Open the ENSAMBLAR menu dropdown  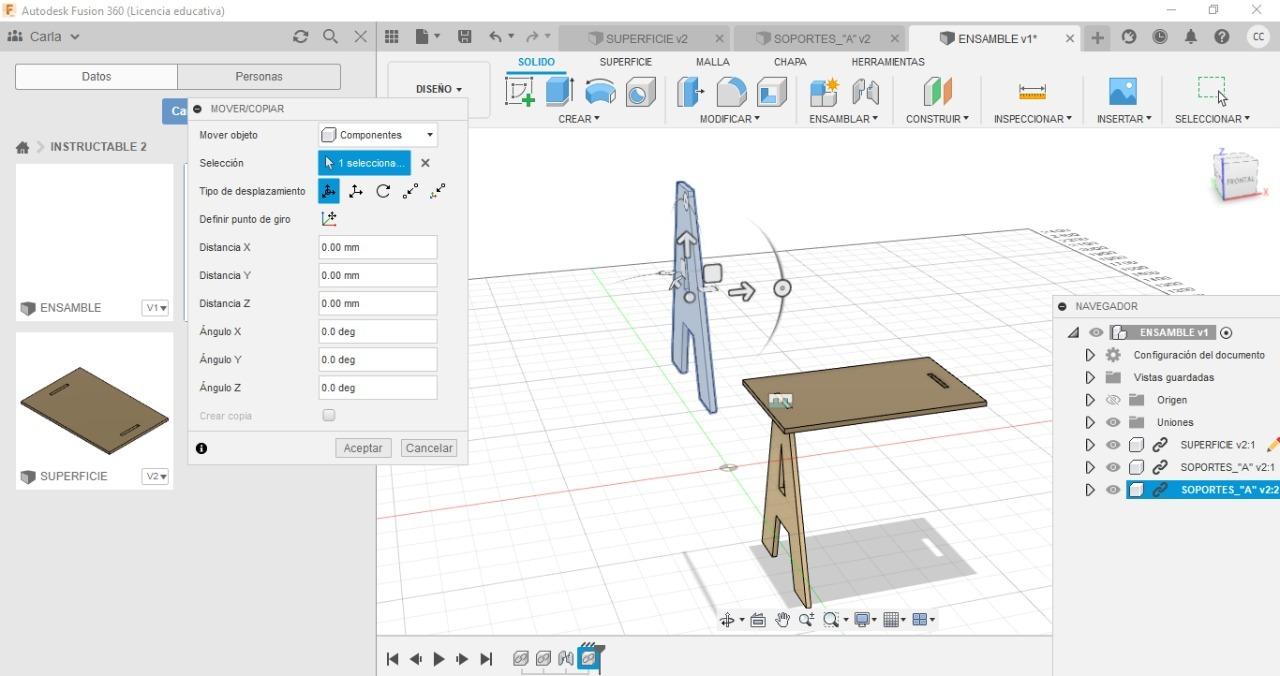pos(844,119)
